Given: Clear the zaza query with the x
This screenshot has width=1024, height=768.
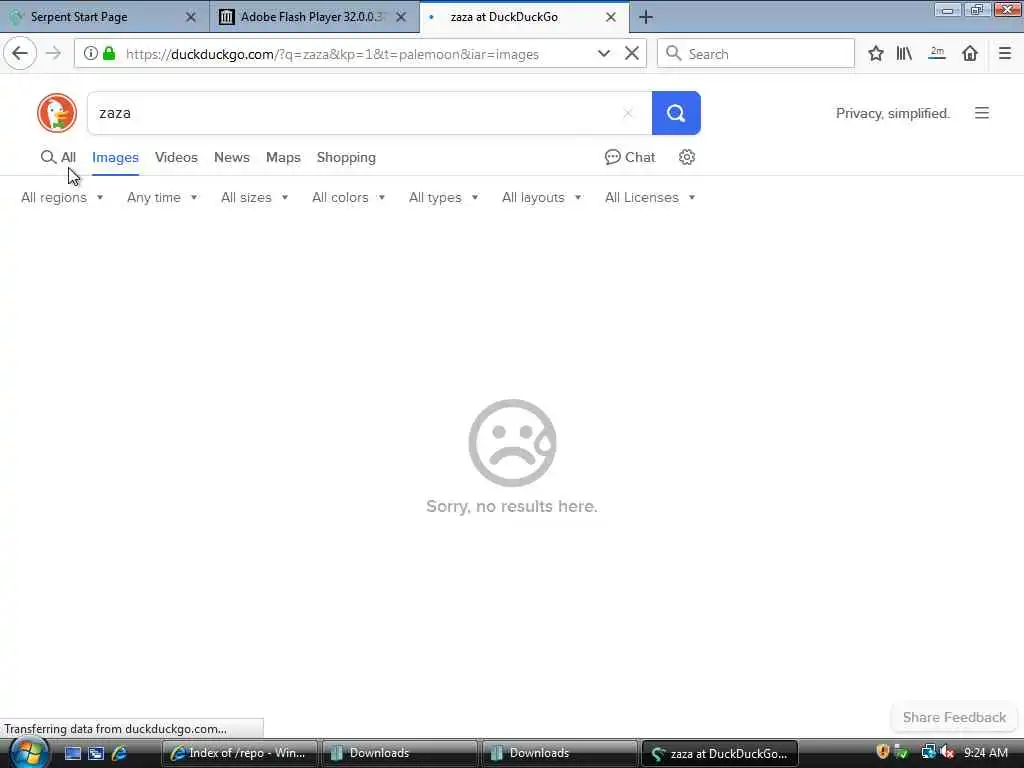Looking at the screenshot, I should [628, 113].
